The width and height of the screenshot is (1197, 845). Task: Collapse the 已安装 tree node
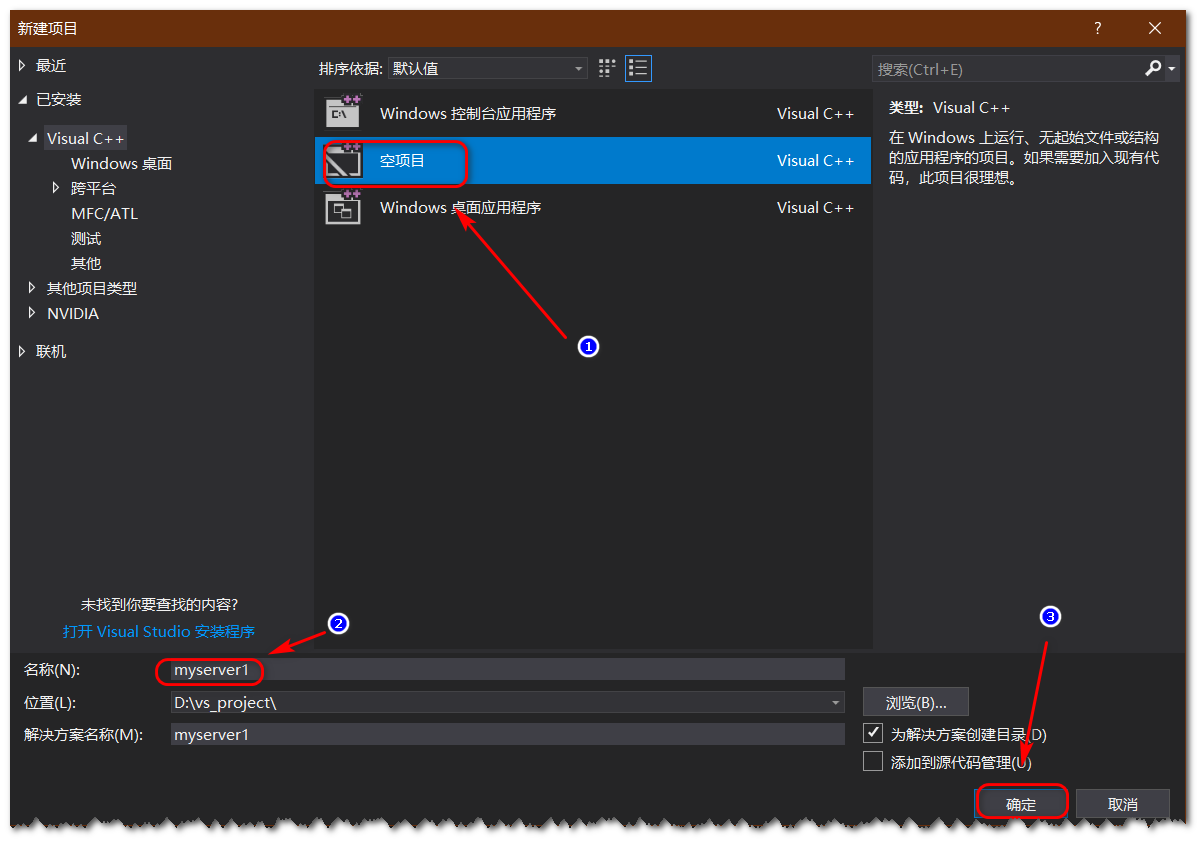tap(23, 99)
